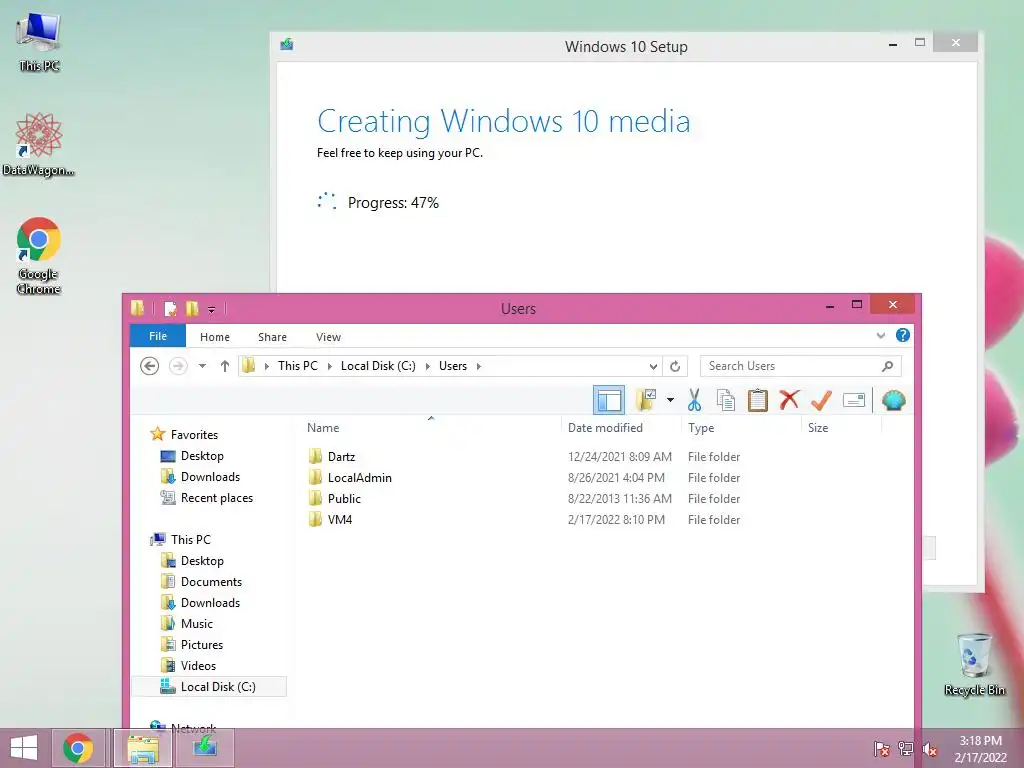Viewport: 1024px width, 768px height.
Task: Click the envelope Email icon
Action: [854, 400]
